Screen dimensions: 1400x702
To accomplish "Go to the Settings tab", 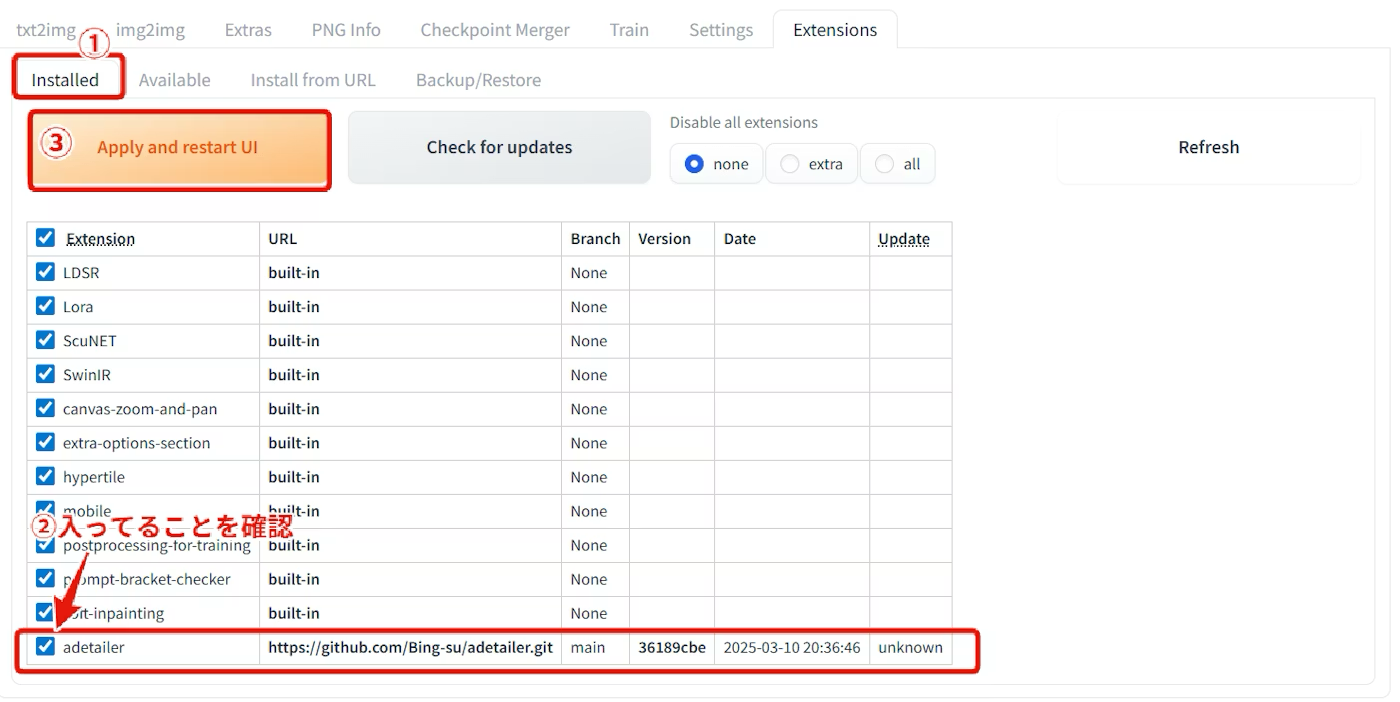I will point(720,30).
